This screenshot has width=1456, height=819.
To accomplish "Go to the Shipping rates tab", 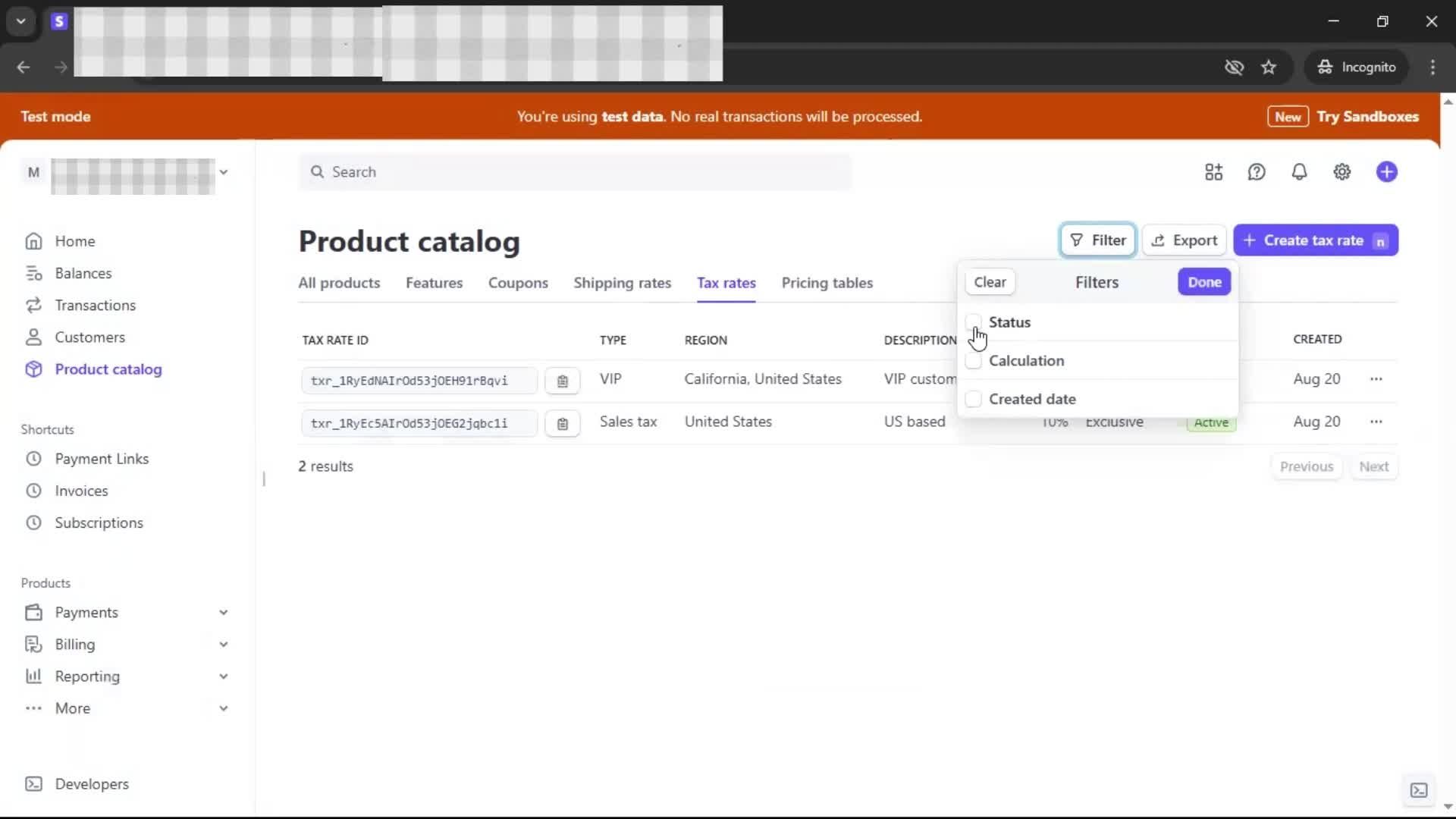I will point(622,283).
